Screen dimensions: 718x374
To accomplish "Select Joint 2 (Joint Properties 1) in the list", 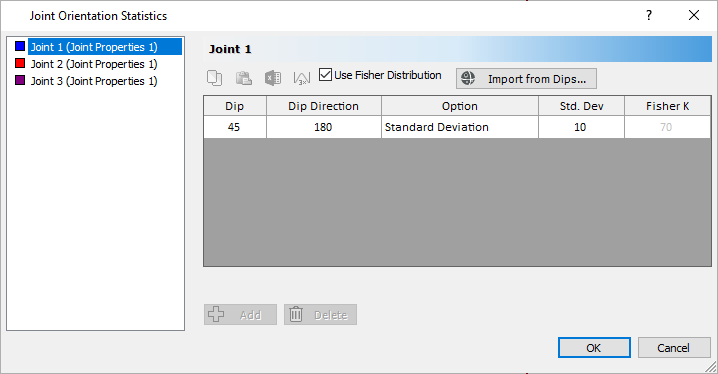I will (x=94, y=64).
